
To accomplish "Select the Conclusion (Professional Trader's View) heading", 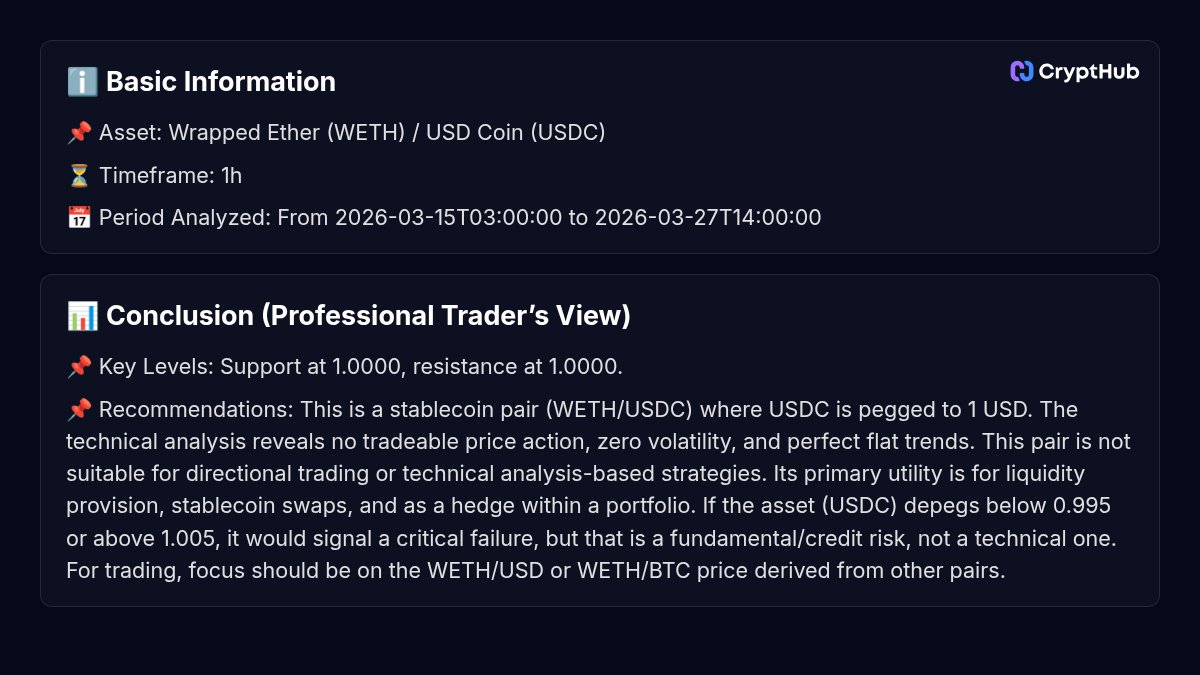I will coord(368,316).
